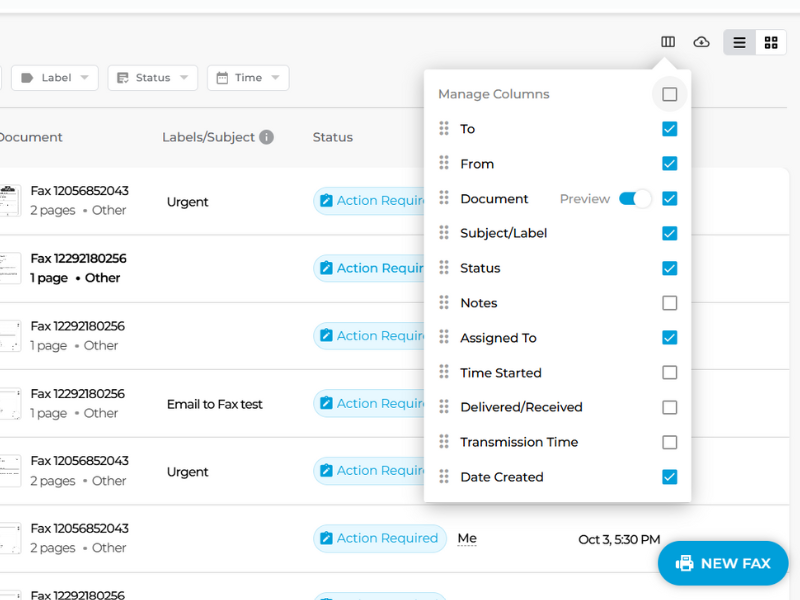This screenshot has width=800, height=600.
Task: Open the Time filter dropdown
Action: pyautogui.click(x=247, y=77)
